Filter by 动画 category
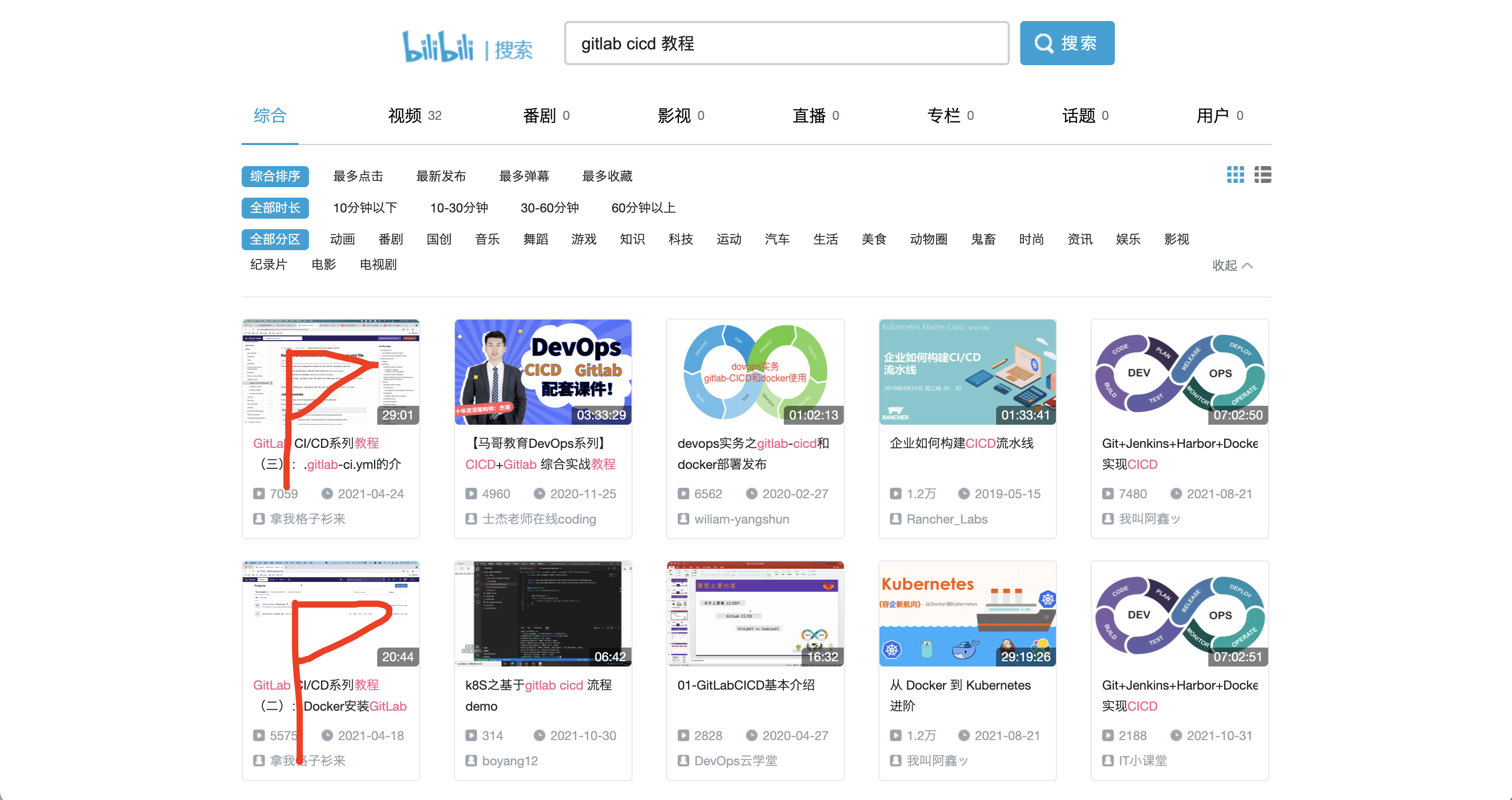The height and width of the screenshot is (800, 1512). (x=342, y=240)
